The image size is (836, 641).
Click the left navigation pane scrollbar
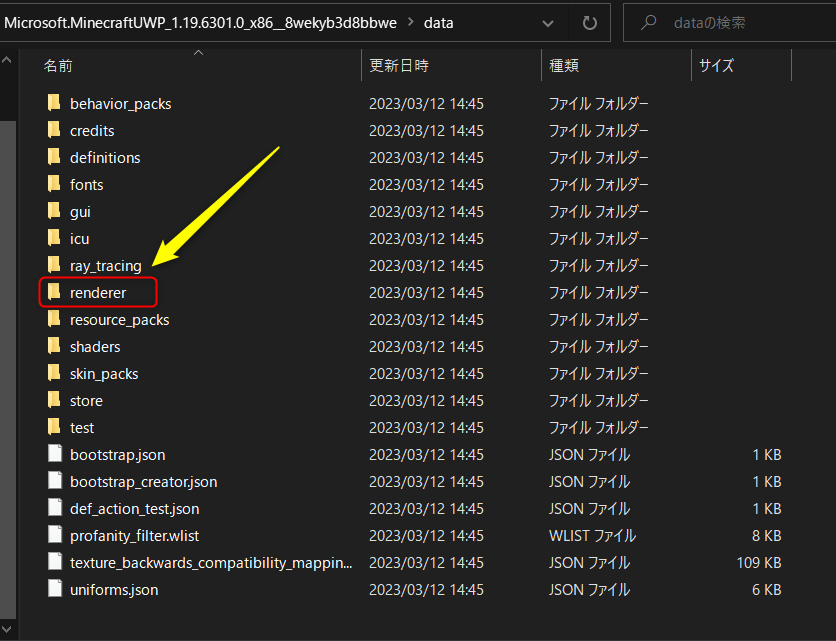coord(7,300)
